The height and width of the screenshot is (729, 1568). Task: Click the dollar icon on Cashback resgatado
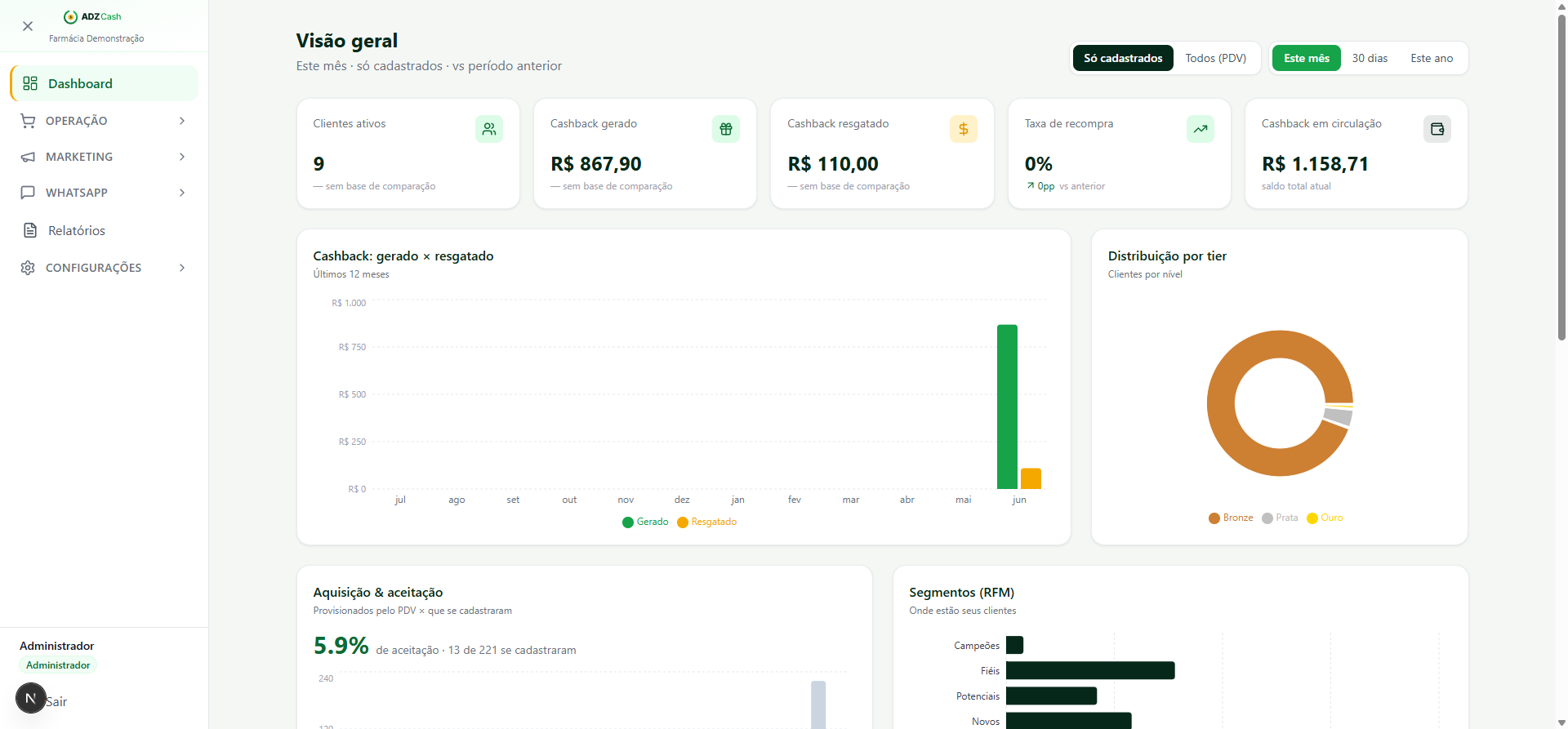pos(964,129)
